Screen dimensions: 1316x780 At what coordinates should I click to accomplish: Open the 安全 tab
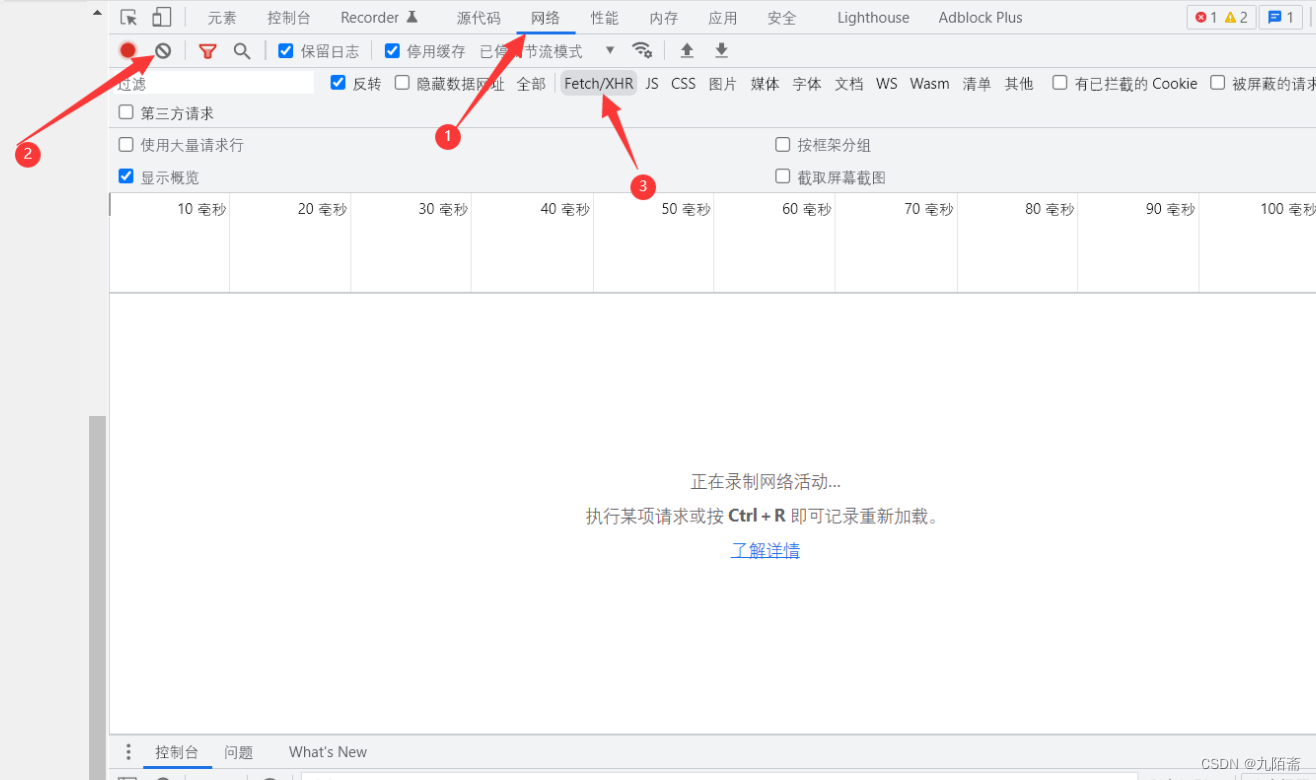[x=782, y=18]
